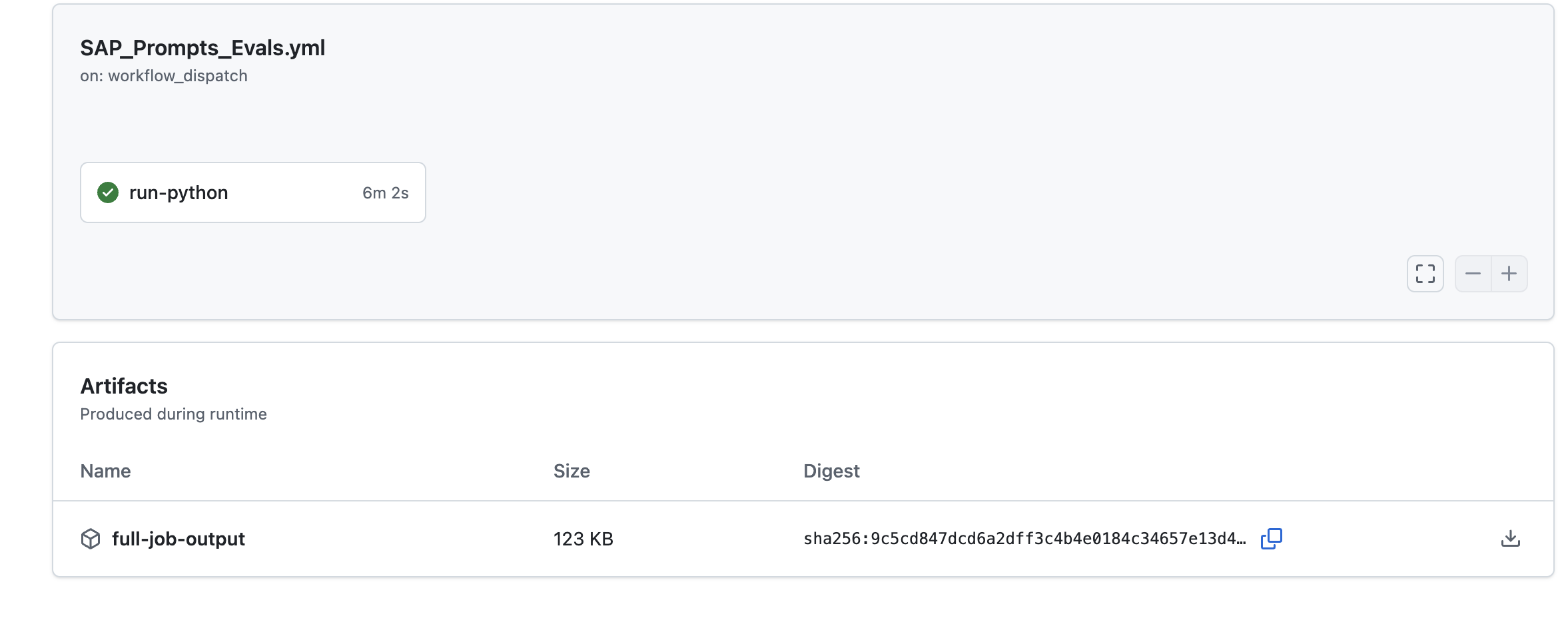Click the SAP_Prompts_Evals.yml workflow title
1568x642 pixels.
coord(202,48)
